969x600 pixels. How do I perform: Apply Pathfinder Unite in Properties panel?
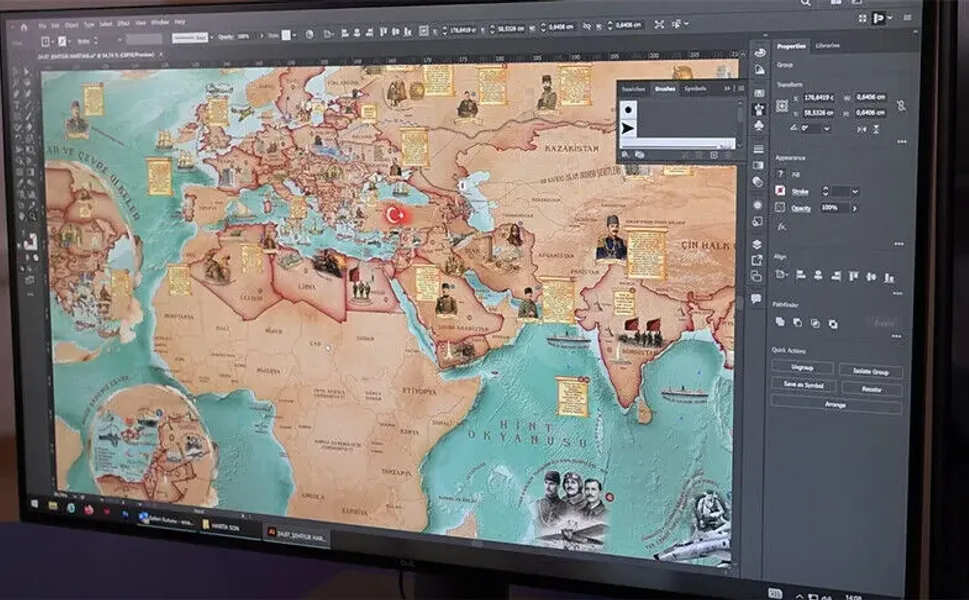pos(780,322)
